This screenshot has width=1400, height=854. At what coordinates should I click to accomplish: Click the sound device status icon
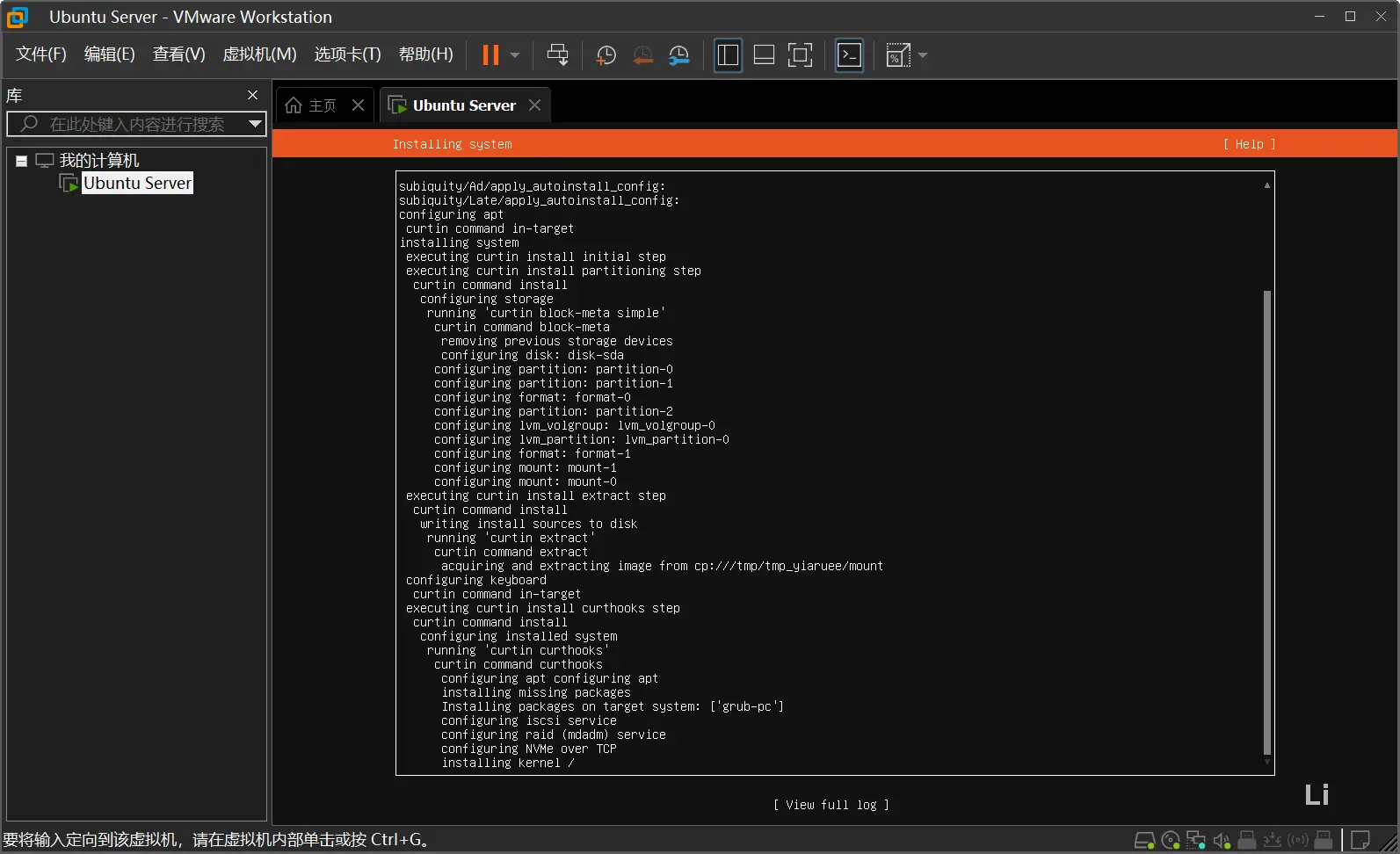[x=1222, y=841]
